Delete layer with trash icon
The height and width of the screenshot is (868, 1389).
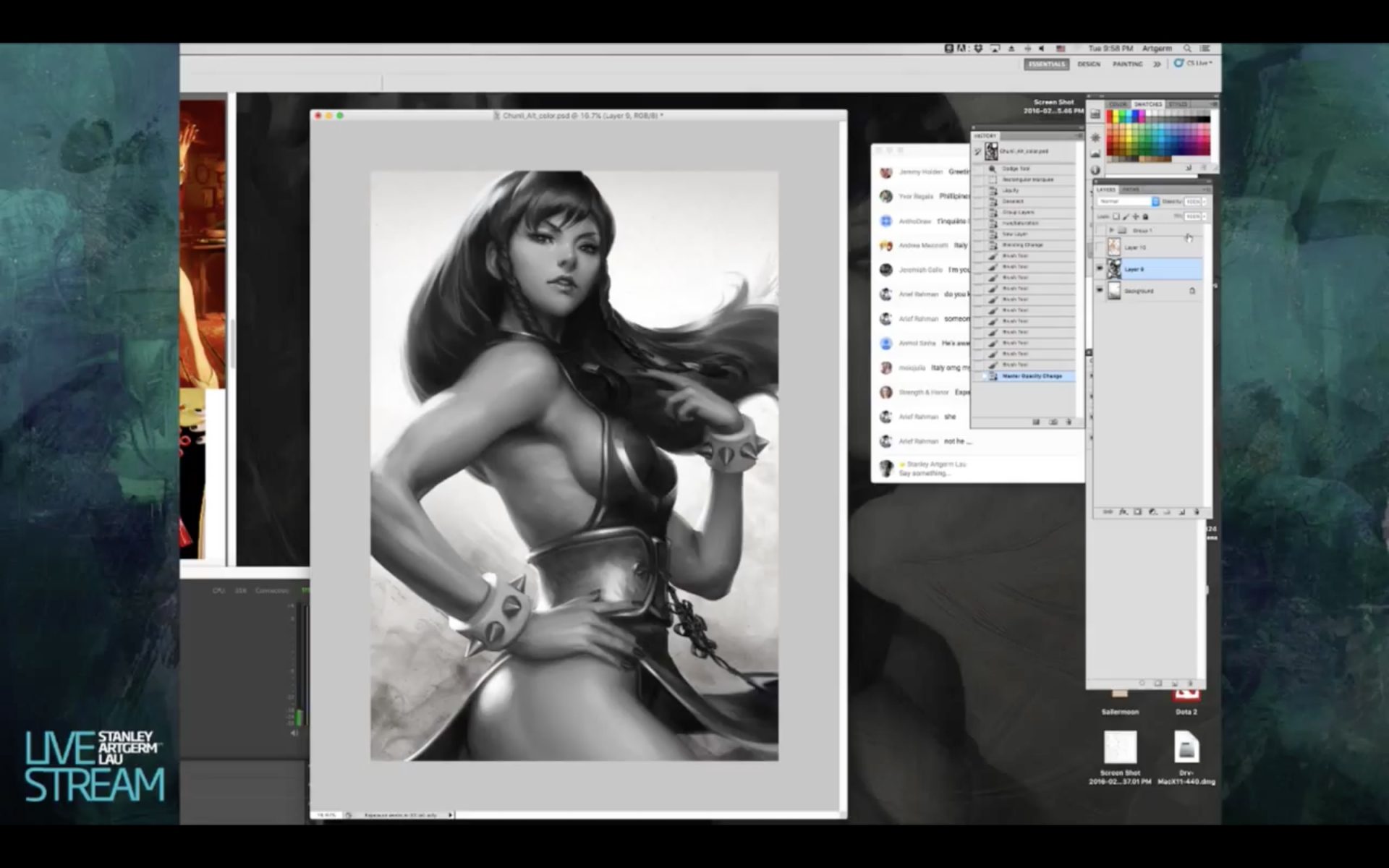pyautogui.click(x=1197, y=511)
